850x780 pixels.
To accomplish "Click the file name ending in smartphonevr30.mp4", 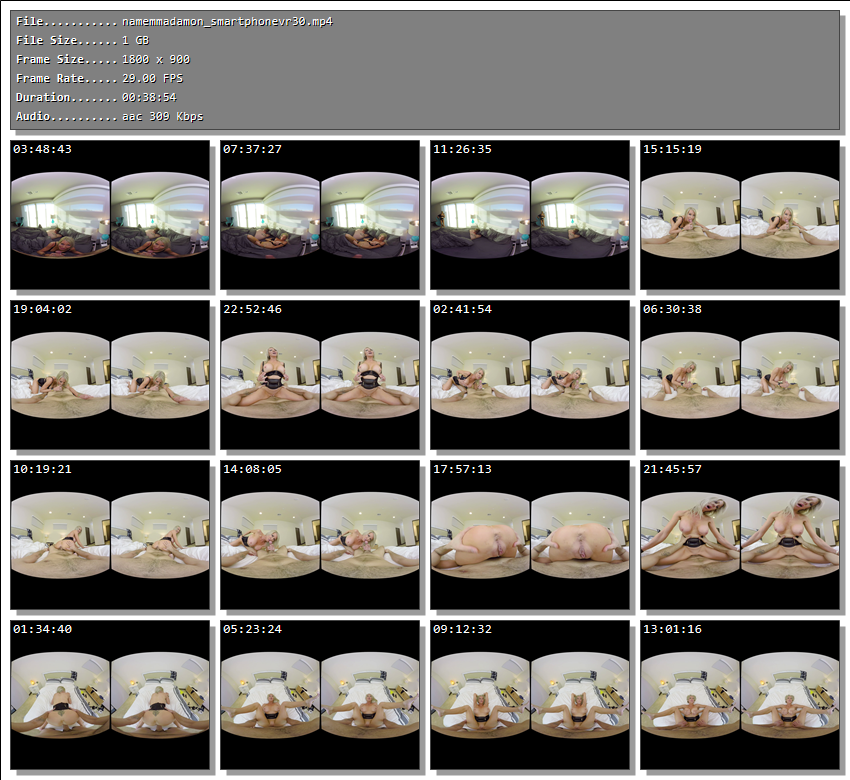I will [x=228, y=22].
